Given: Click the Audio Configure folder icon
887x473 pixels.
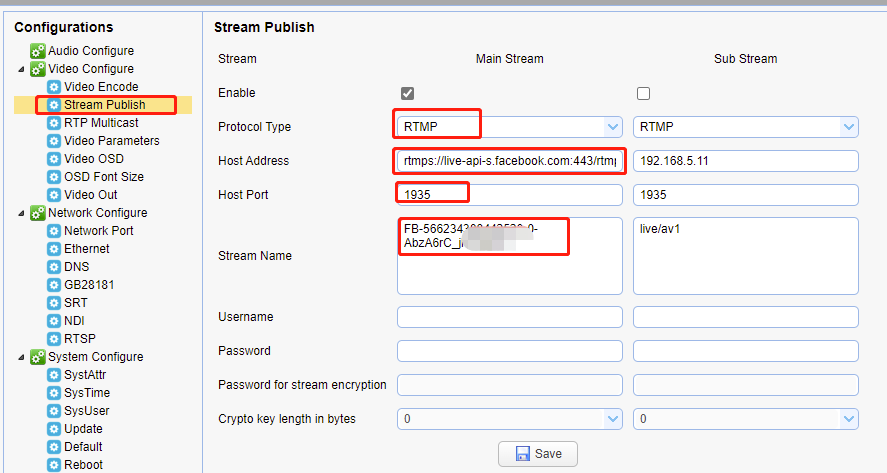Looking at the screenshot, I should pyautogui.click(x=38, y=51).
